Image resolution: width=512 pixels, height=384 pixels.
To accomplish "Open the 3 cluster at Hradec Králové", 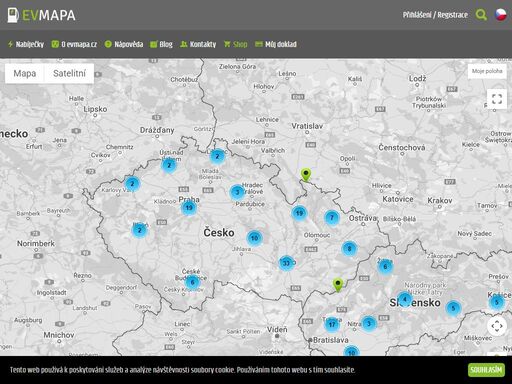I will [237, 192].
